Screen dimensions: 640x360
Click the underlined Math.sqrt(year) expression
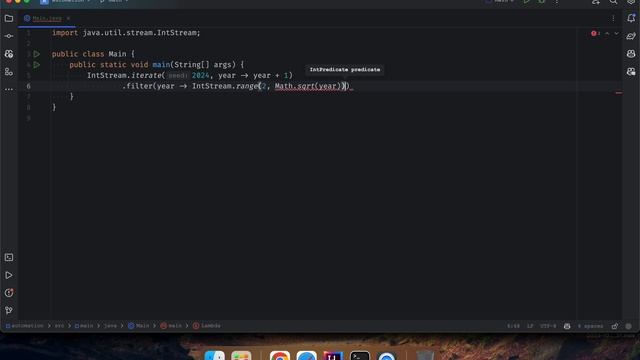coord(308,86)
